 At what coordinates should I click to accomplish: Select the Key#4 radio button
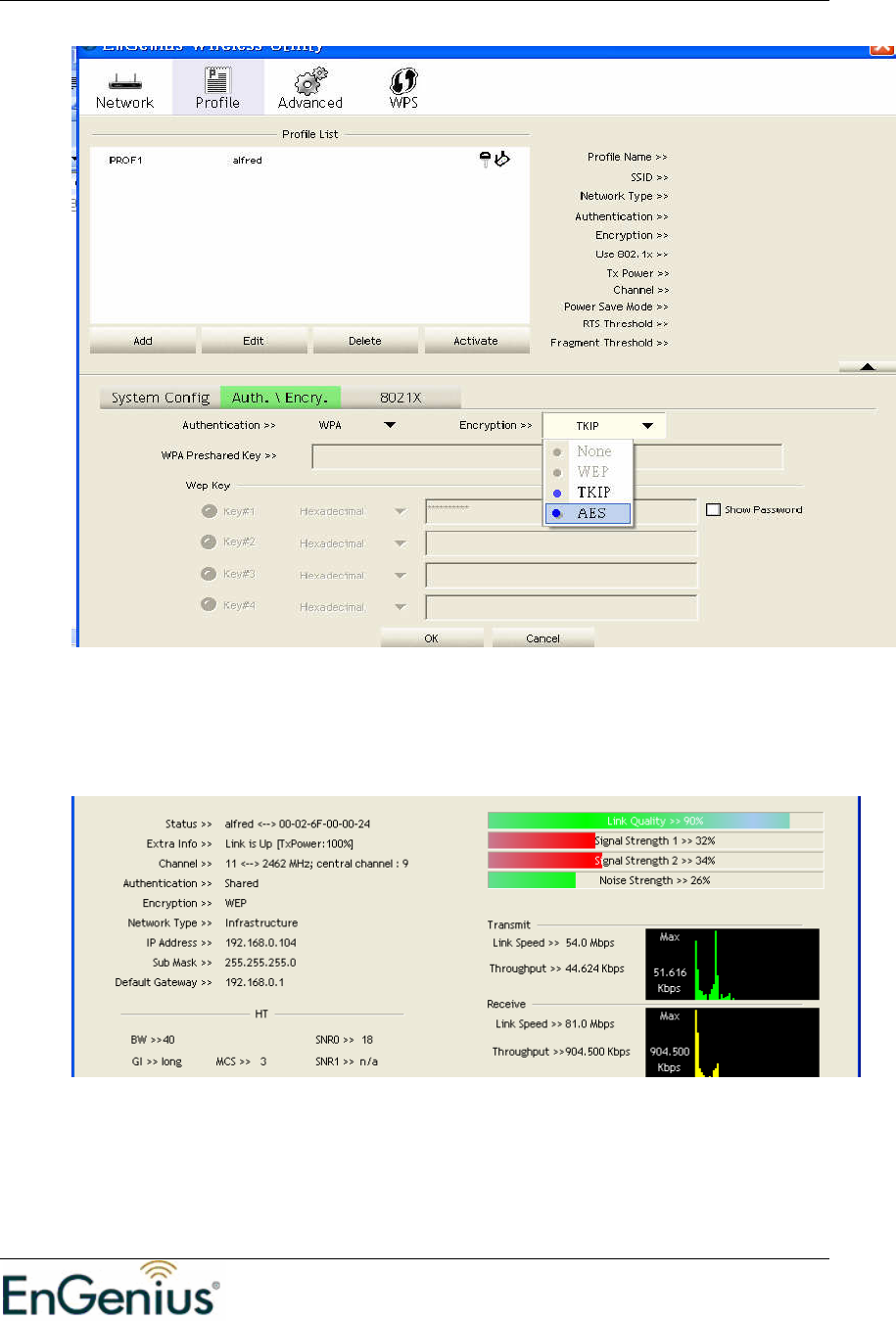click(x=209, y=604)
